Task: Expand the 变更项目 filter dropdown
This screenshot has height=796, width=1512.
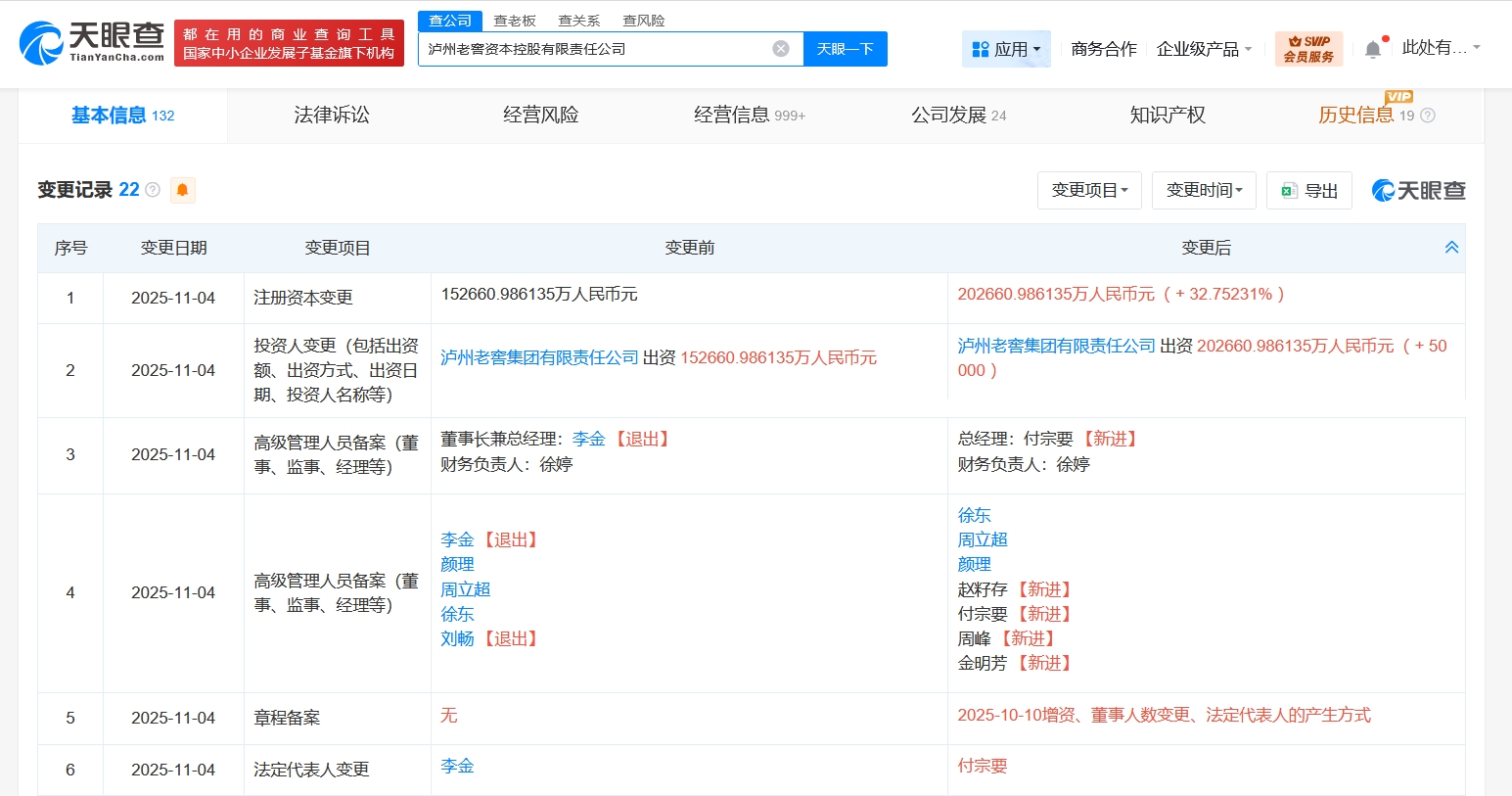Action: pos(1089,190)
